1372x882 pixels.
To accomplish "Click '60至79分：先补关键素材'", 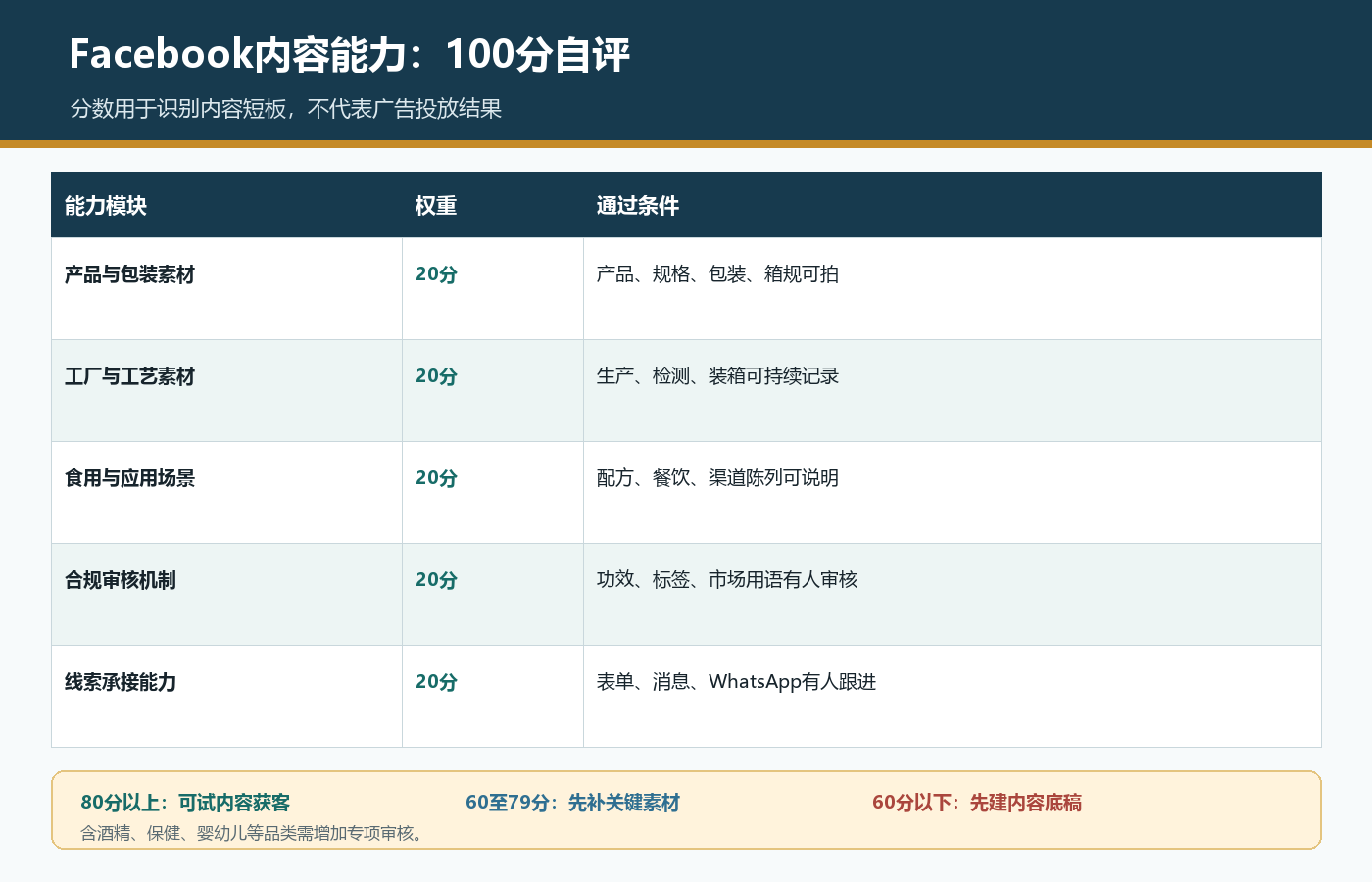I will click(x=572, y=803).
